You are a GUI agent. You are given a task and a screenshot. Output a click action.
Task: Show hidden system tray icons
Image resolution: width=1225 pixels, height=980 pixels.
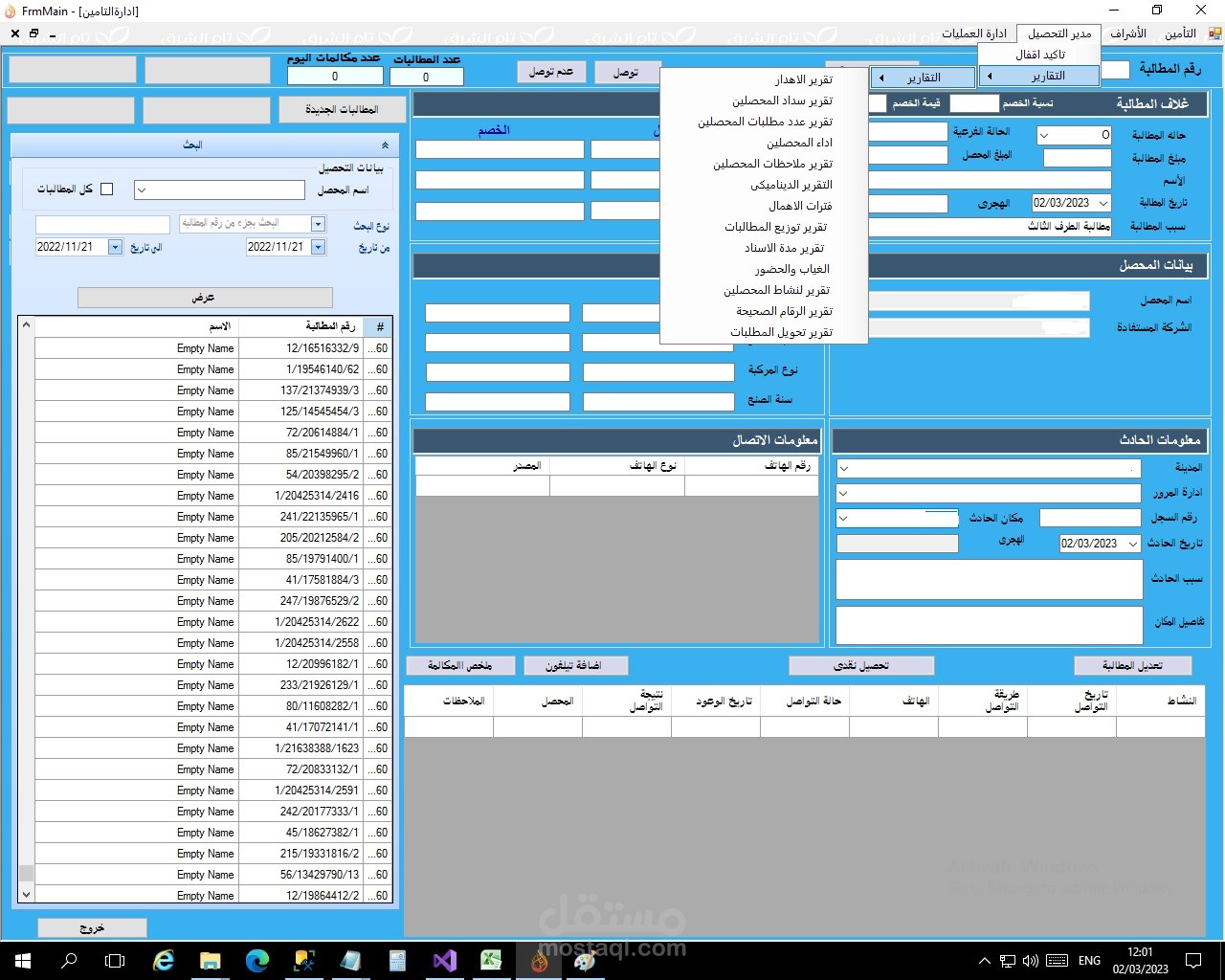[984, 961]
